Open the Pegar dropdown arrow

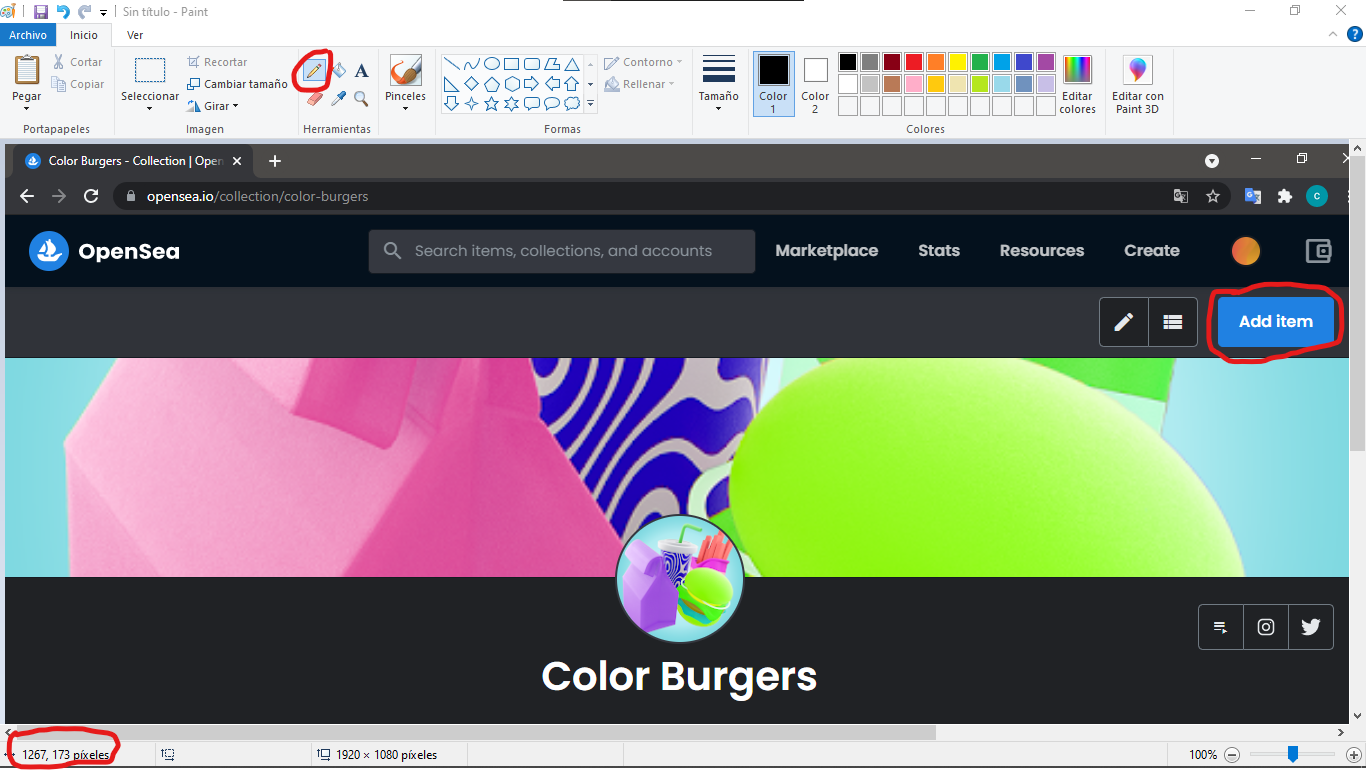tap(27, 109)
